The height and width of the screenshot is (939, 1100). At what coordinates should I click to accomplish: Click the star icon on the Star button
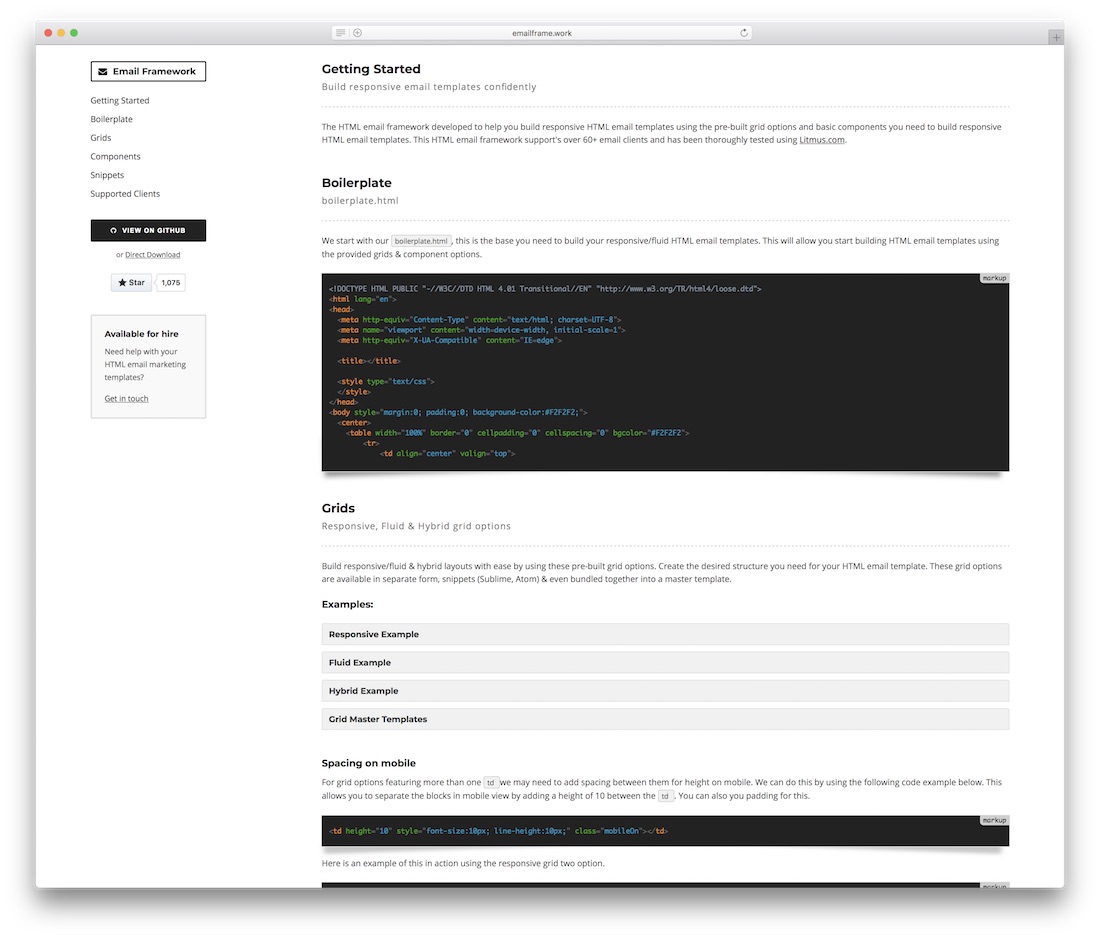[x=122, y=282]
